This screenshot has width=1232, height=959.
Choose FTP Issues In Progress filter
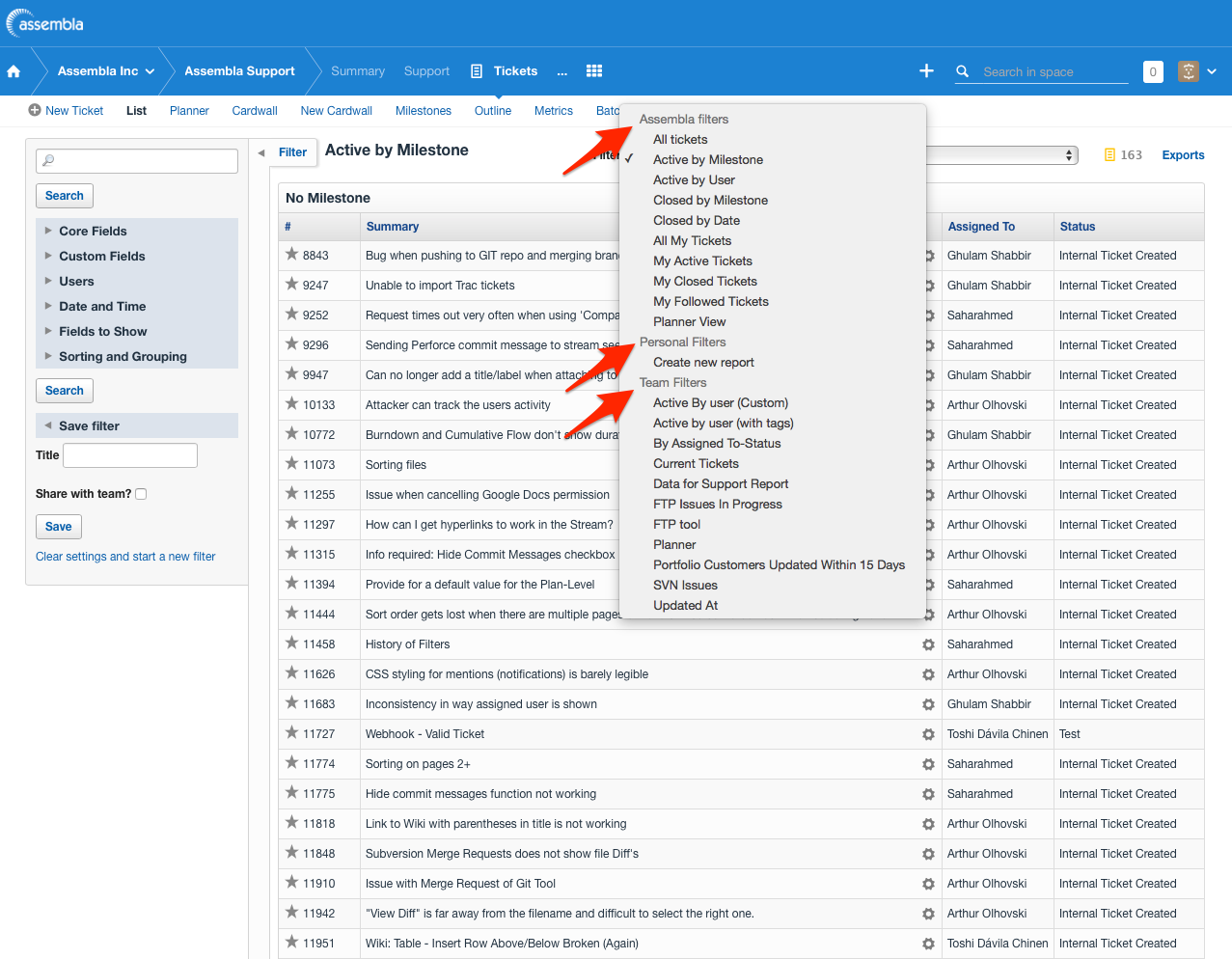[718, 504]
